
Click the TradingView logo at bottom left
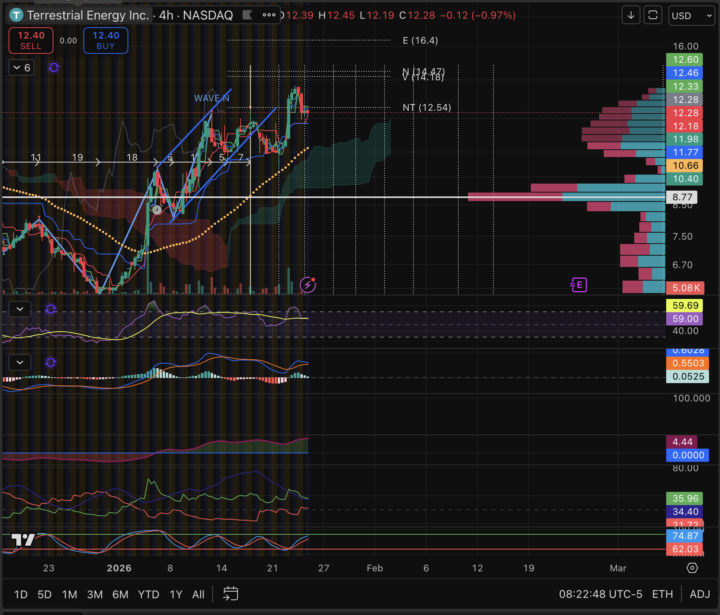pyautogui.click(x=23, y=539)
